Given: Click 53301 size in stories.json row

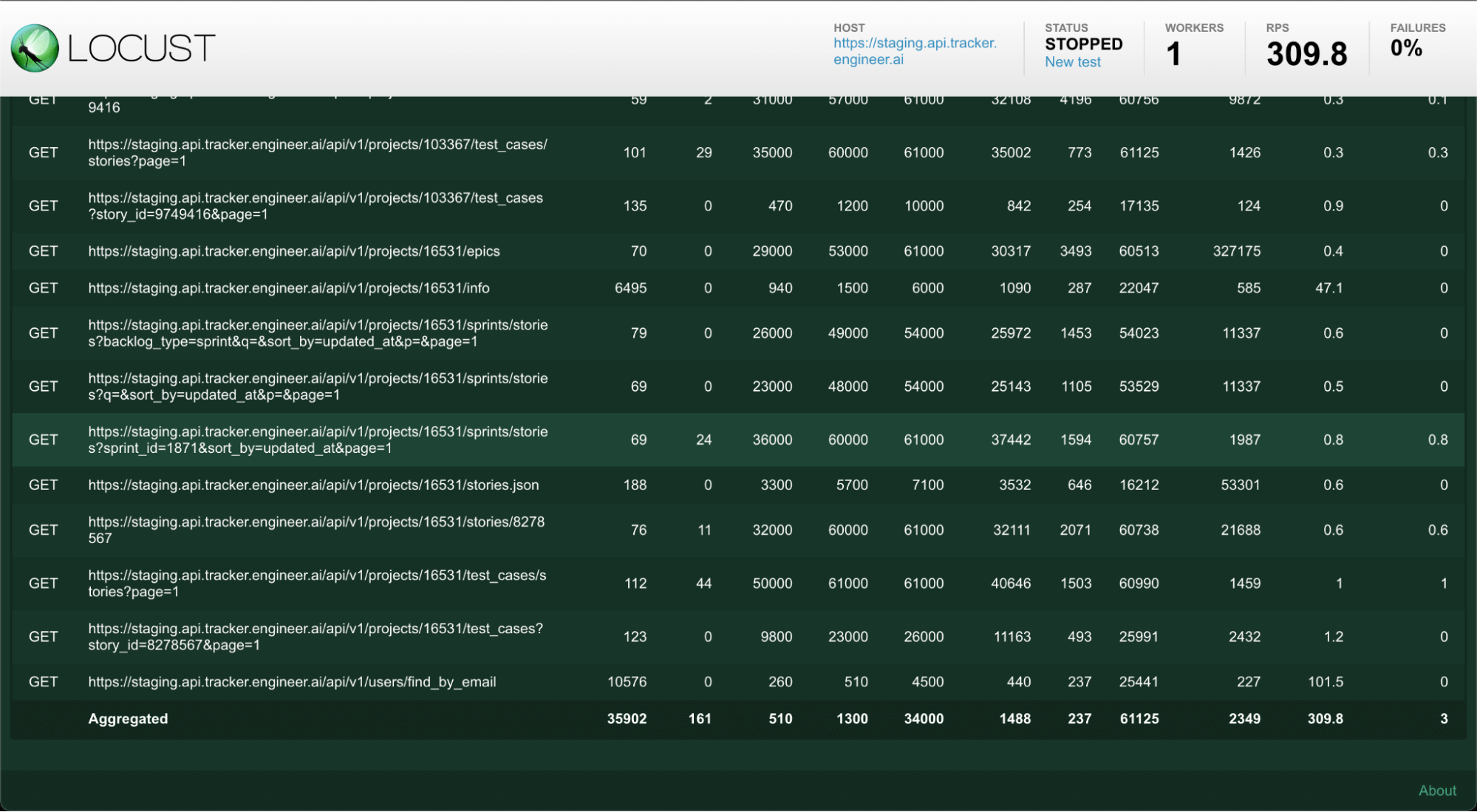Looking at the screenshot, I should click(1241, 485).
